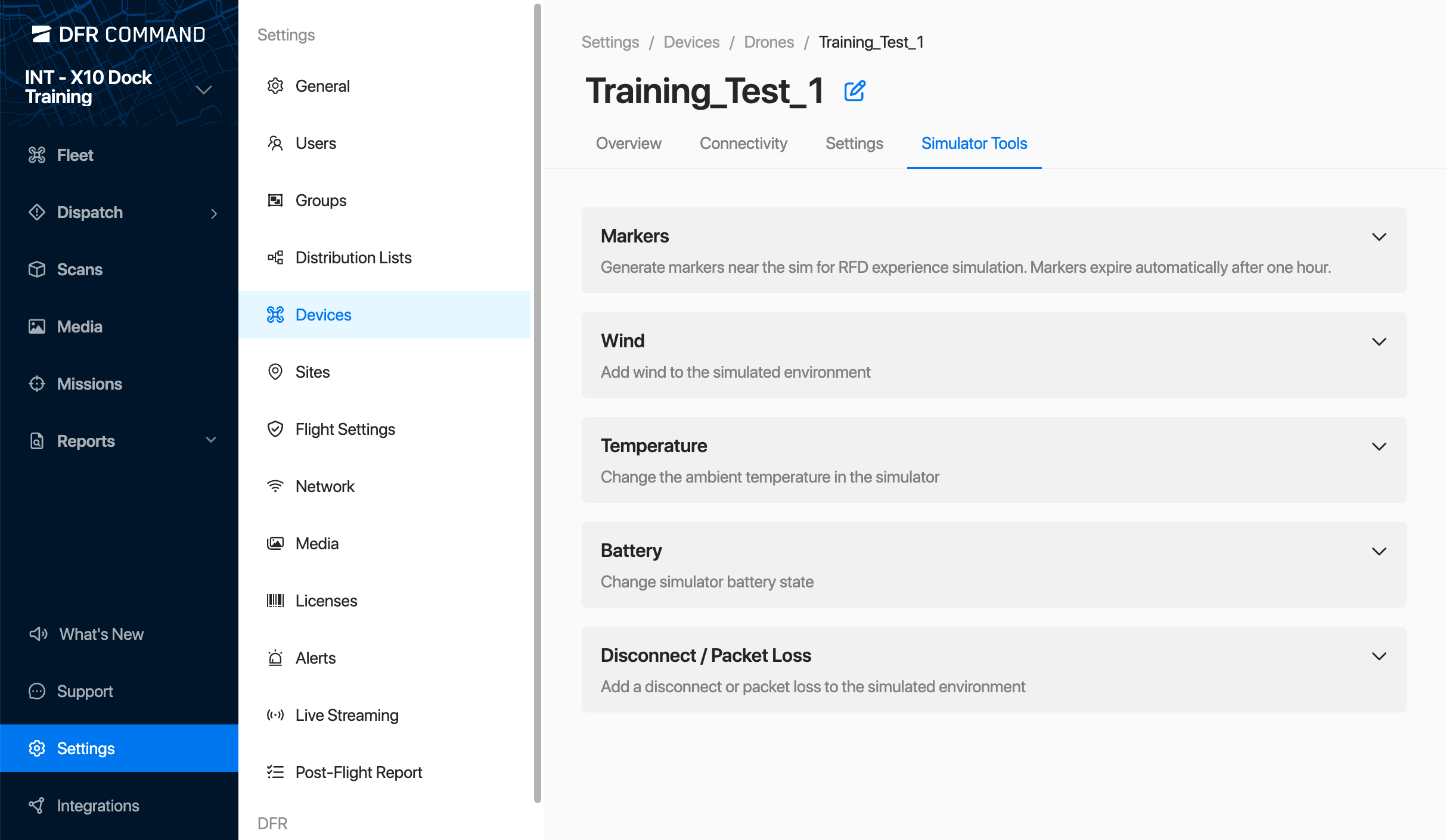Follow the Drones breadcrumb link

click(769, 42)
